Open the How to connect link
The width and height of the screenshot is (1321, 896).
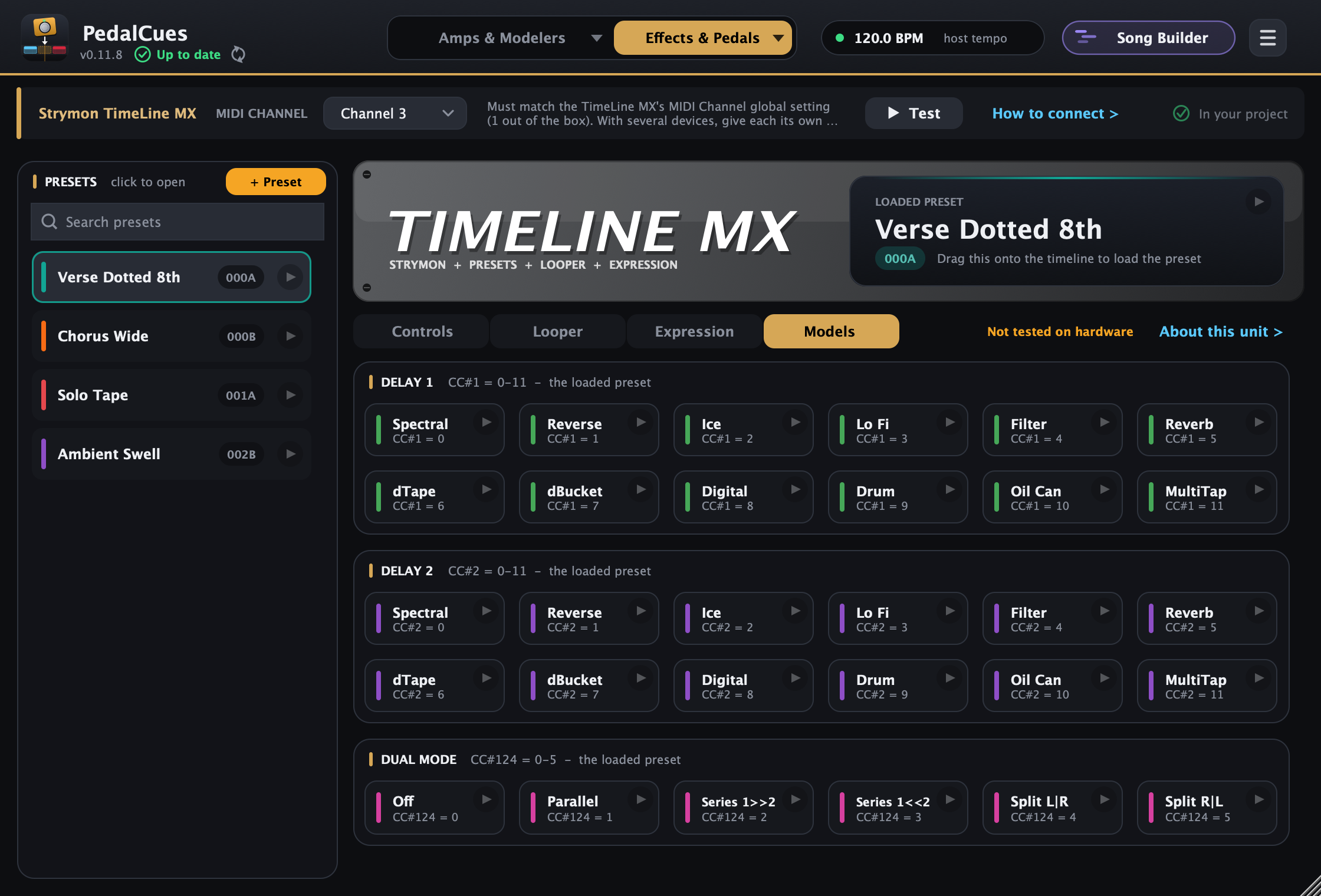click(1055, 113)
